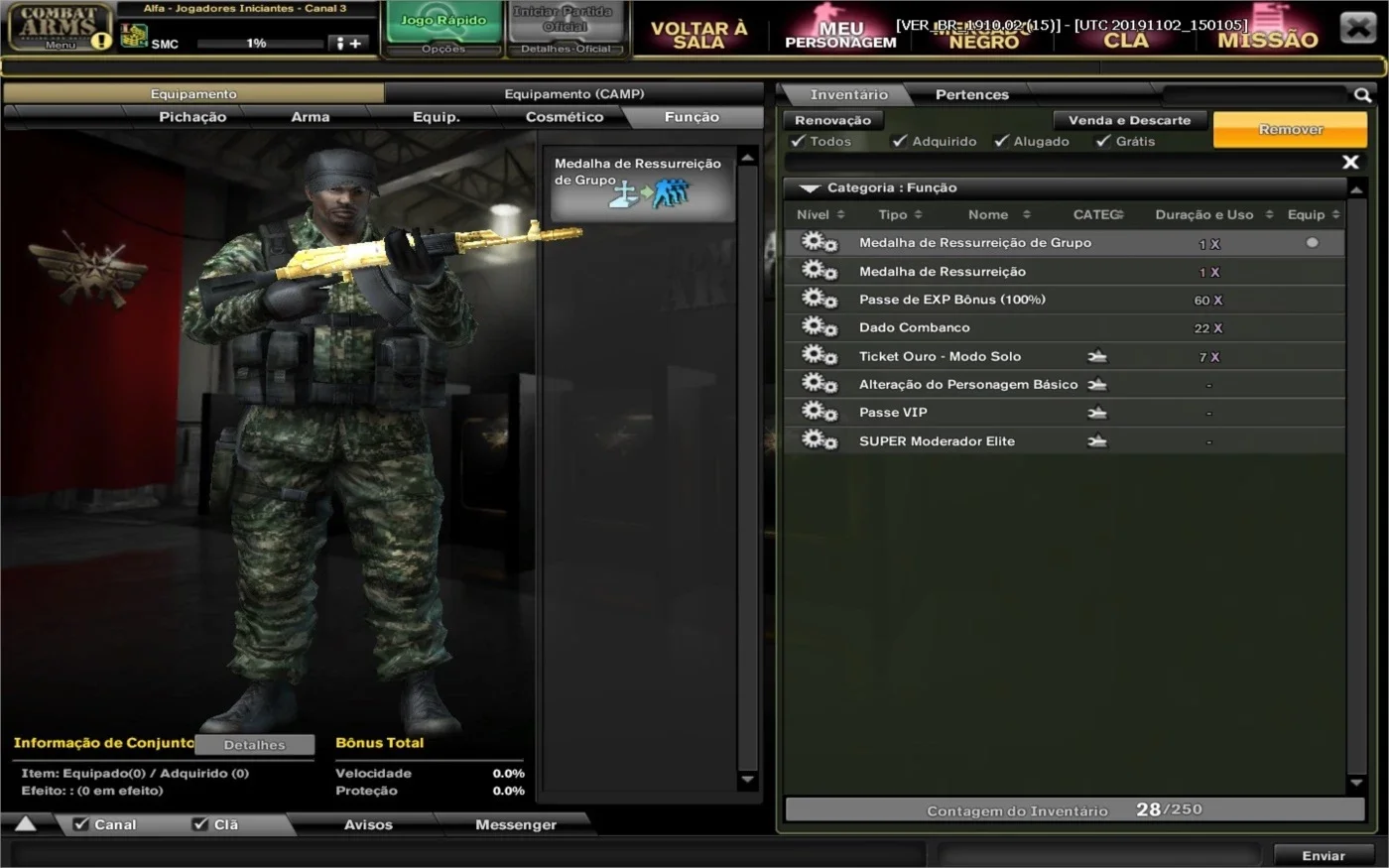The width and height of the screenshot is (1389, 868).
Task: Click Iniciar Partida Oficial button
Action: tap(566, 21)
